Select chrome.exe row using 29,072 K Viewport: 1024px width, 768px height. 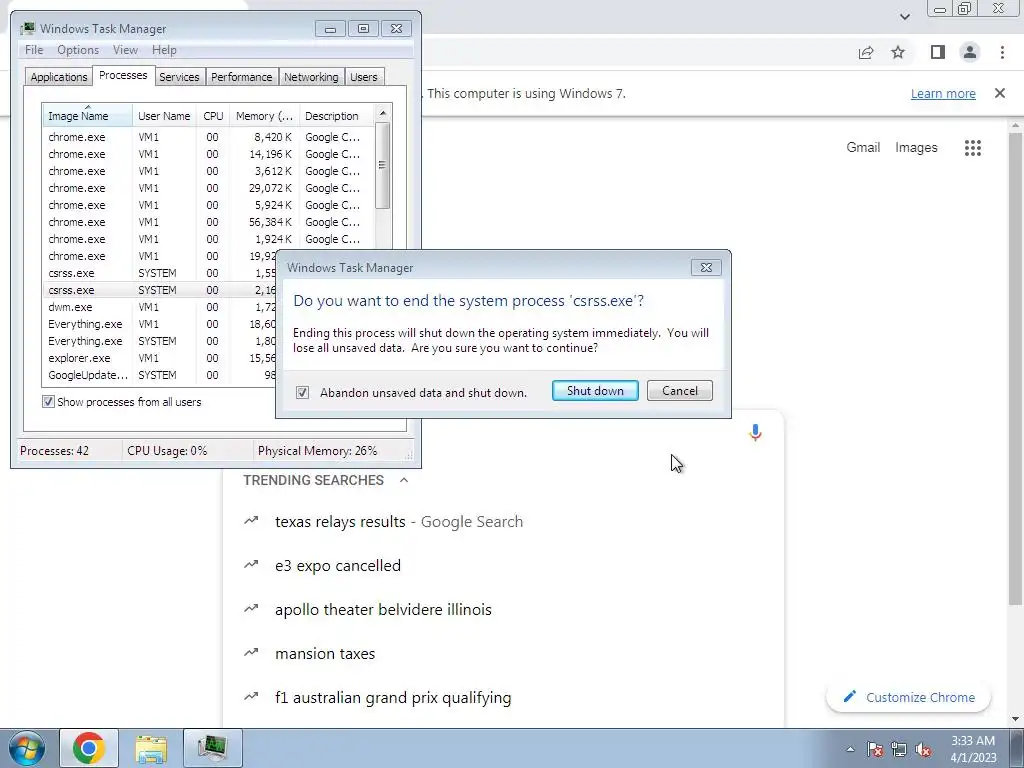209,188
